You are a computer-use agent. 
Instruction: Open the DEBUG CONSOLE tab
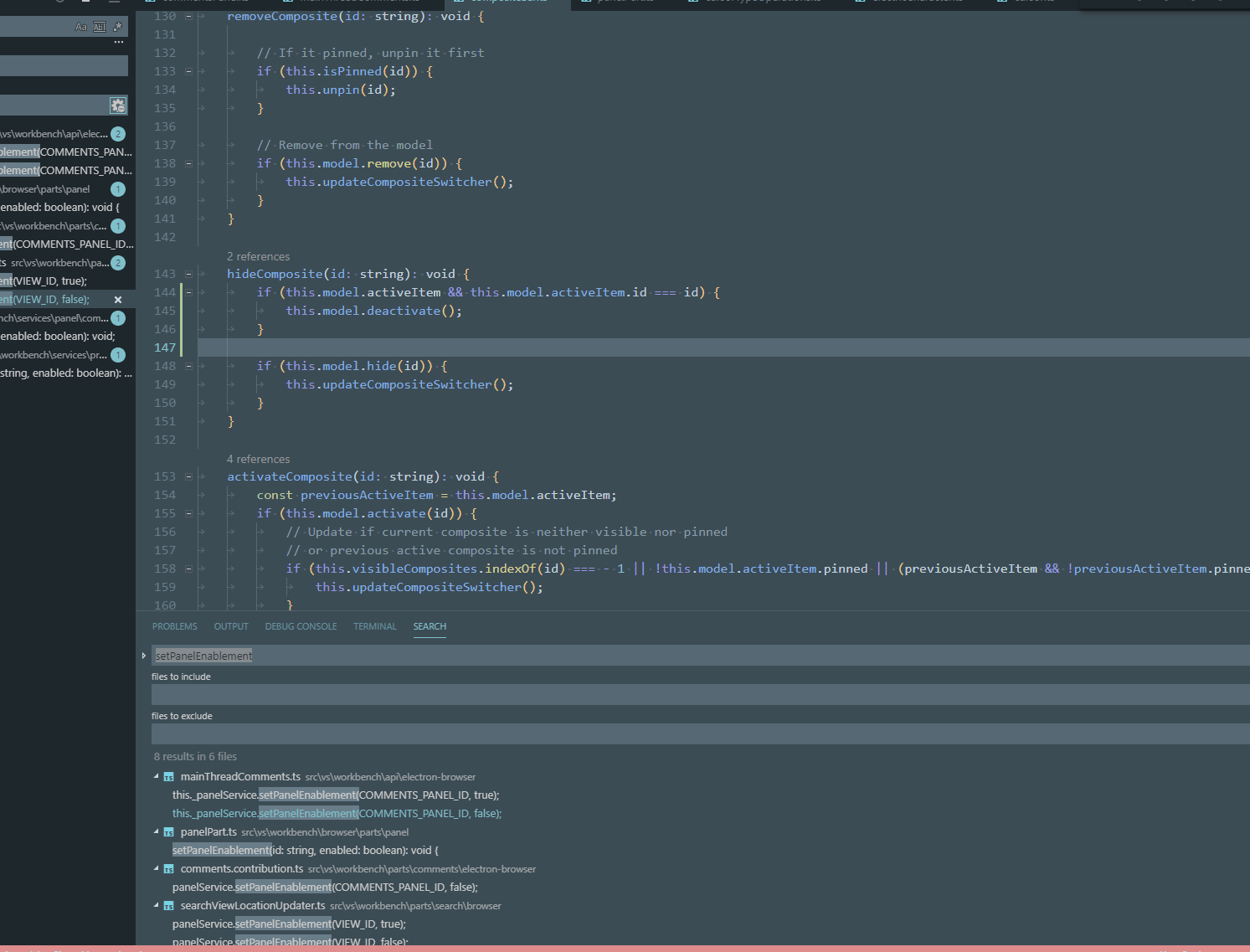tap(301, 626)
